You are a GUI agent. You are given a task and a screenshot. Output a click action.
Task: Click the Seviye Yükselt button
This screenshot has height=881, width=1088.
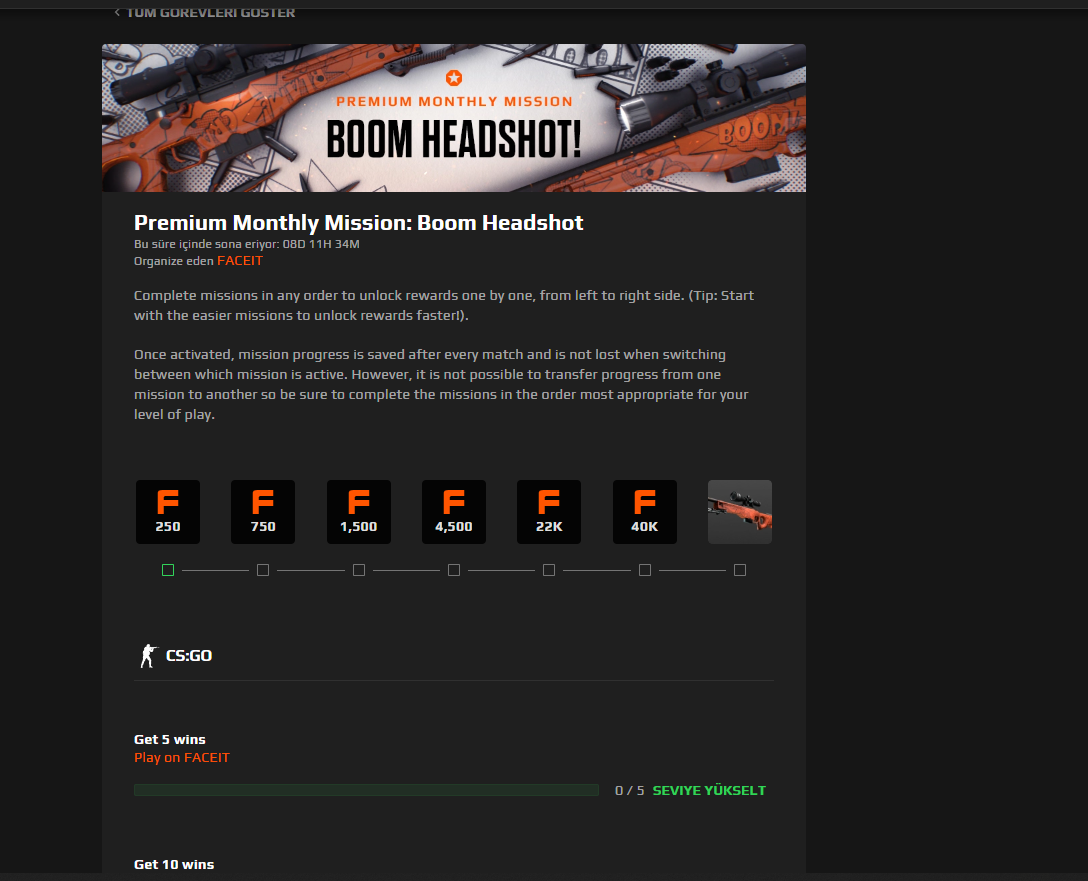pyautogui.click(x=709, y=790)
